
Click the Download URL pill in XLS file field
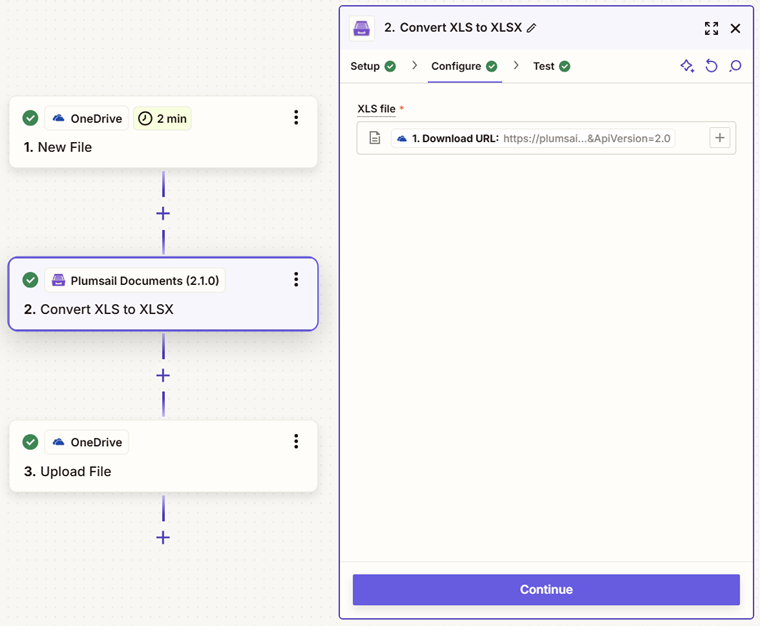pyautogui.click(x=533, y=139)
